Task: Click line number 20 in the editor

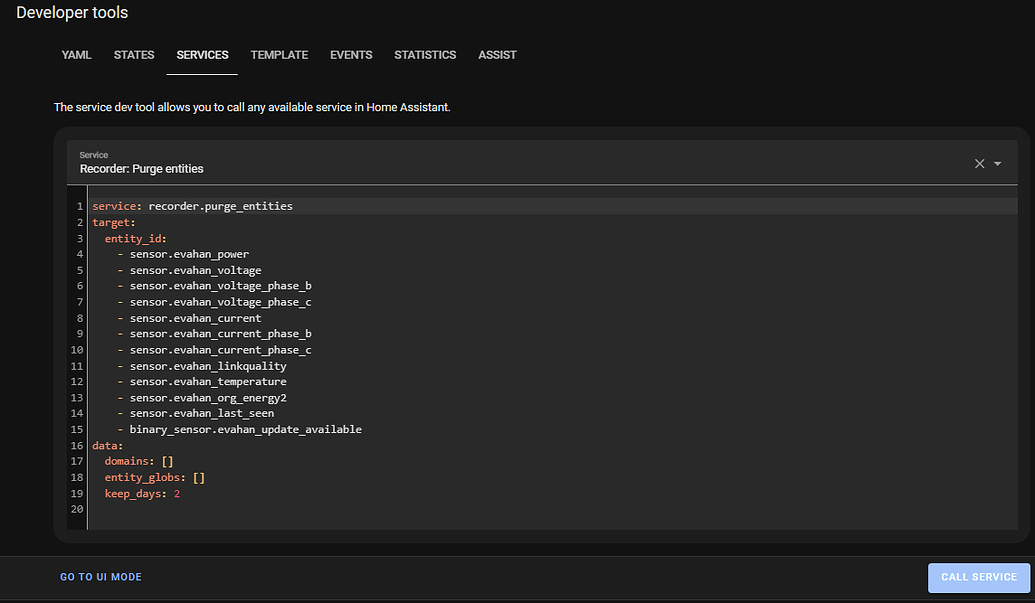Action: click(76, 509)
